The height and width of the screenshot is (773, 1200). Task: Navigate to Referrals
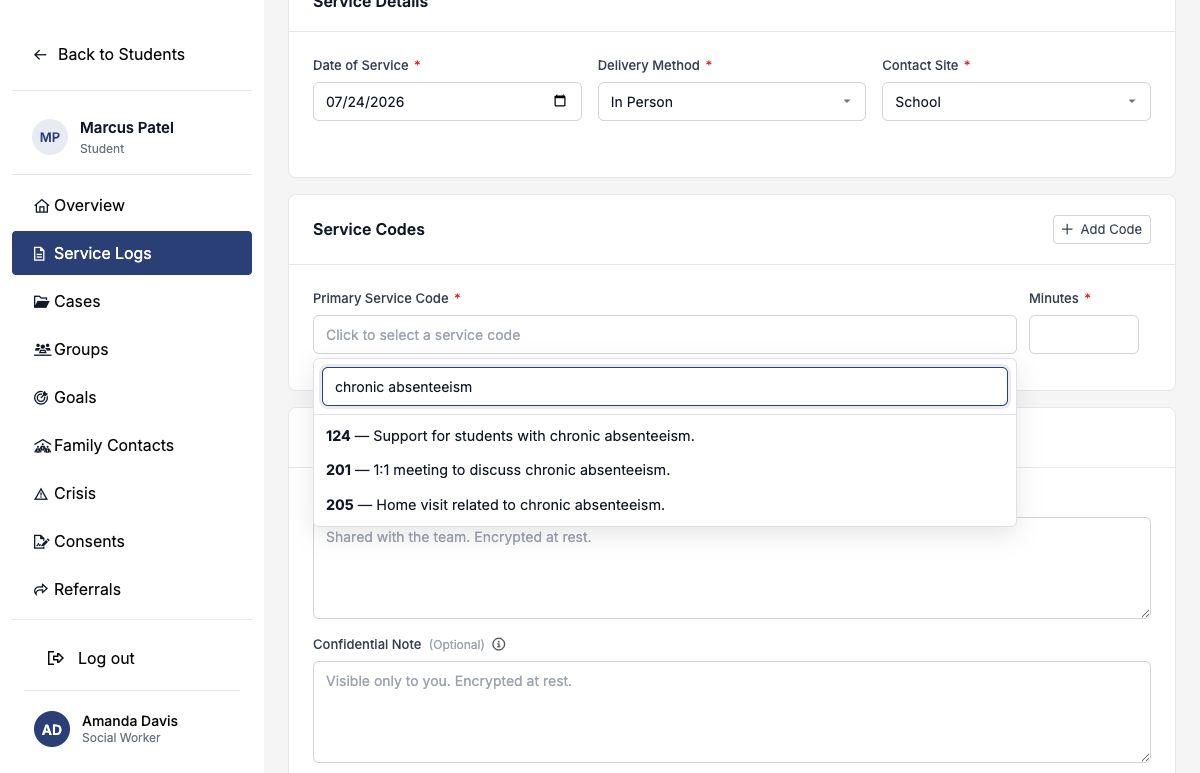click(x=132, y=589)
